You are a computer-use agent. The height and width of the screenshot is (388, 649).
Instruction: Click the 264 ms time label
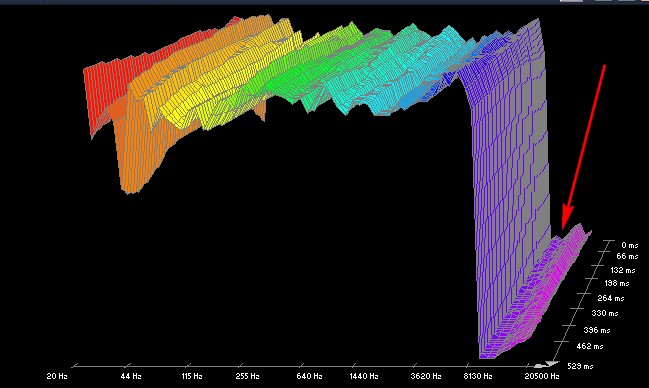[611, 298]
